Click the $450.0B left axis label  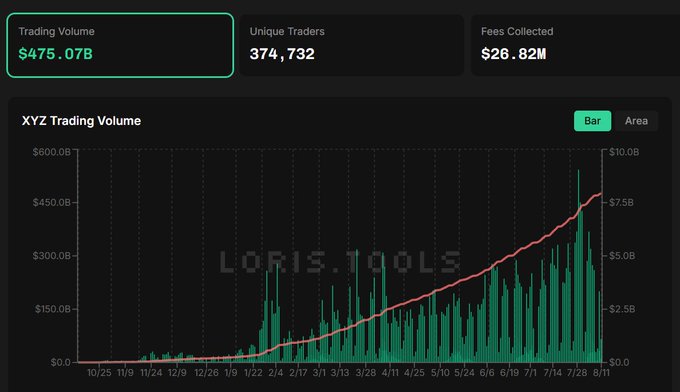coord(52,203)
